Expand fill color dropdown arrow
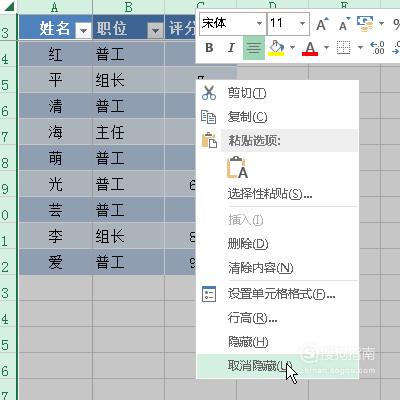Image resolution: width=400 pixels, height=400 pixels. click(292, 47)
